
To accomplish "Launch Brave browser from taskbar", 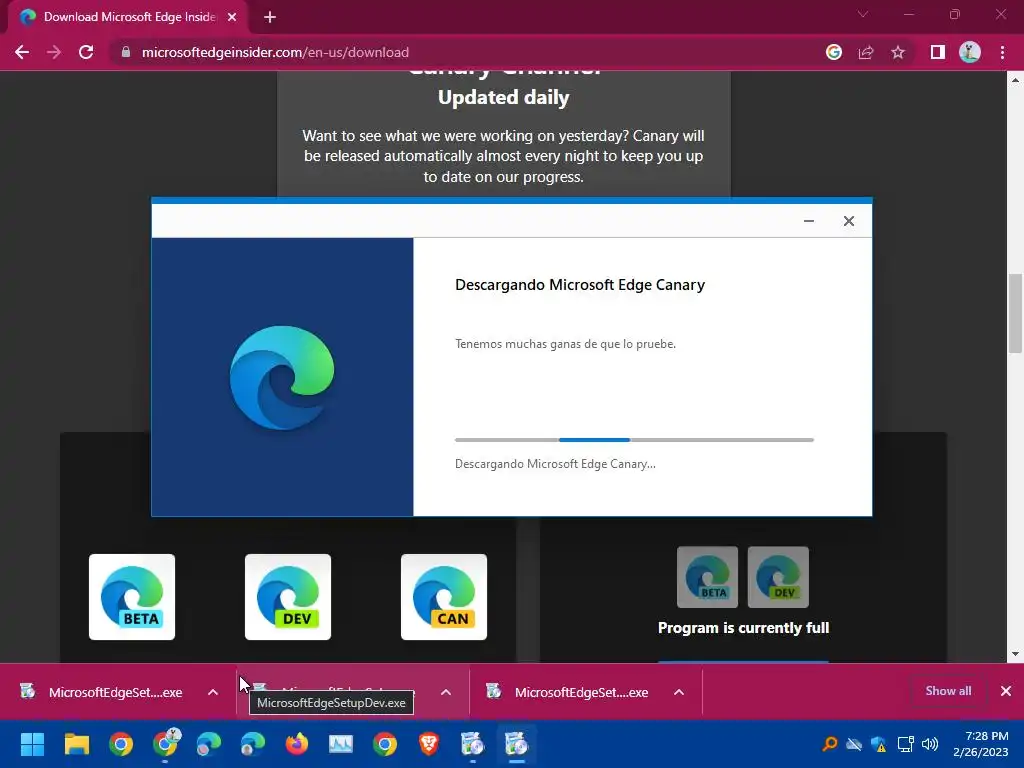I will [429, 744].
